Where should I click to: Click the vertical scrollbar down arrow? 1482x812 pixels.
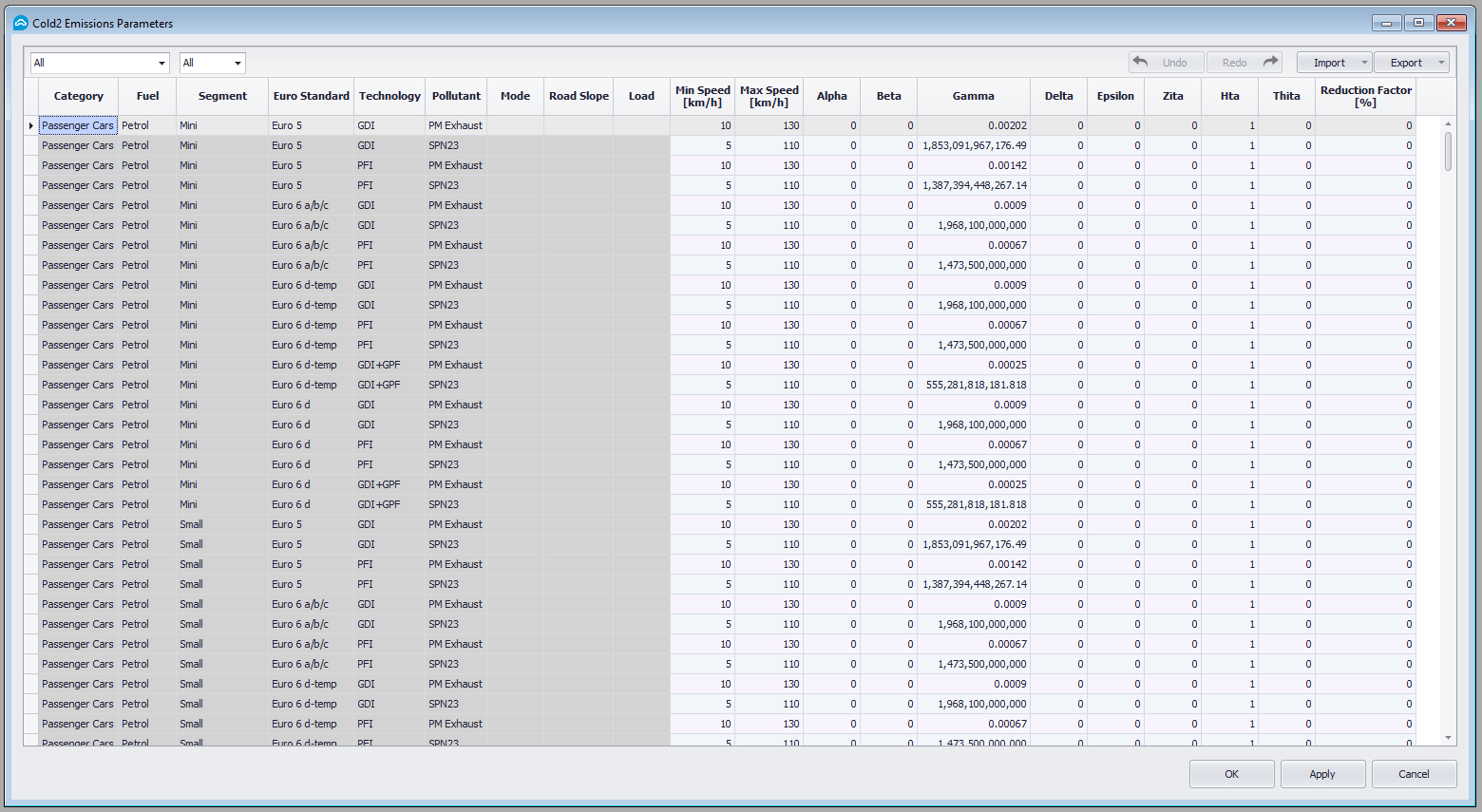point(1448,738)
